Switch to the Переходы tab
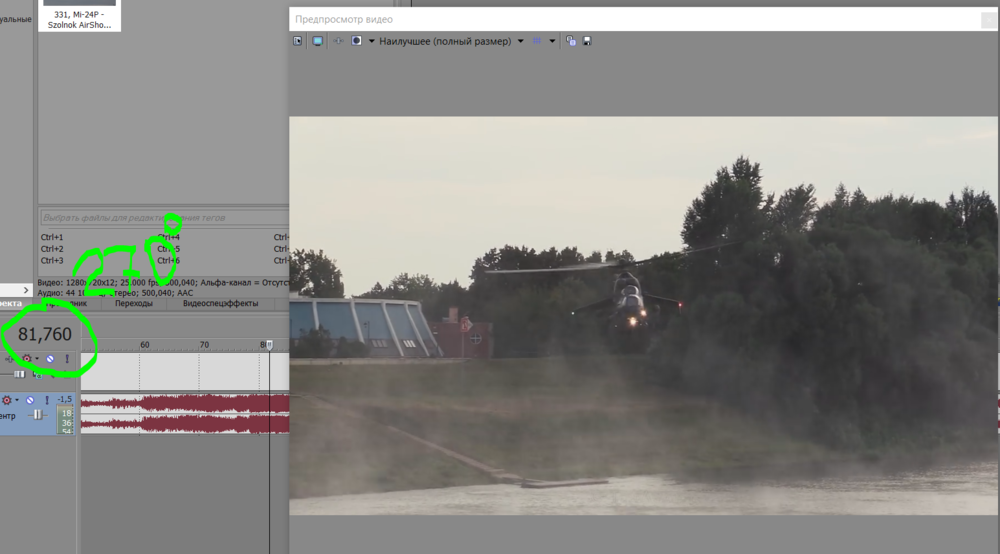 [134, 303]
